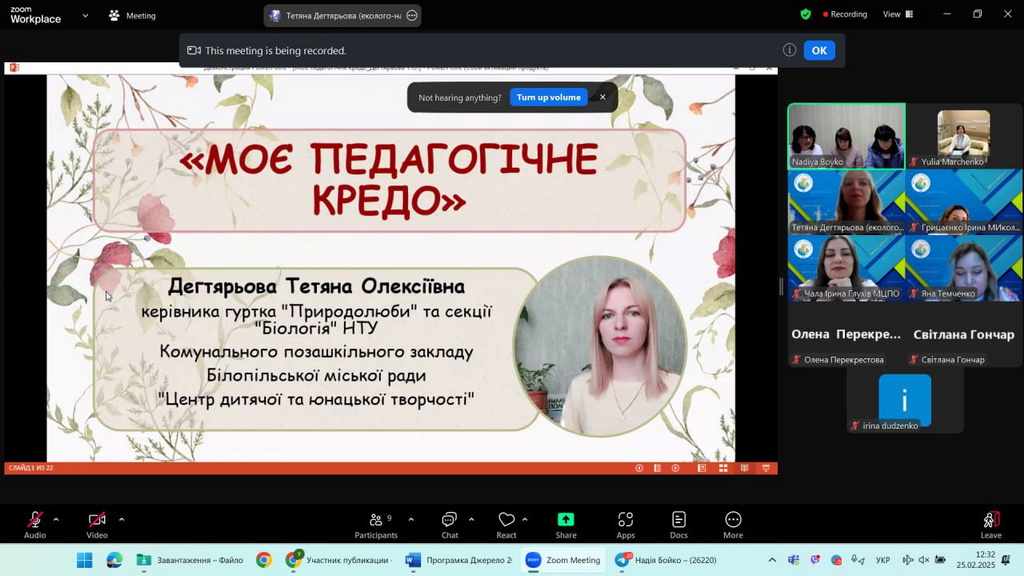Click the React heart icon
The image size is (1024, 576).
(506, 524)
